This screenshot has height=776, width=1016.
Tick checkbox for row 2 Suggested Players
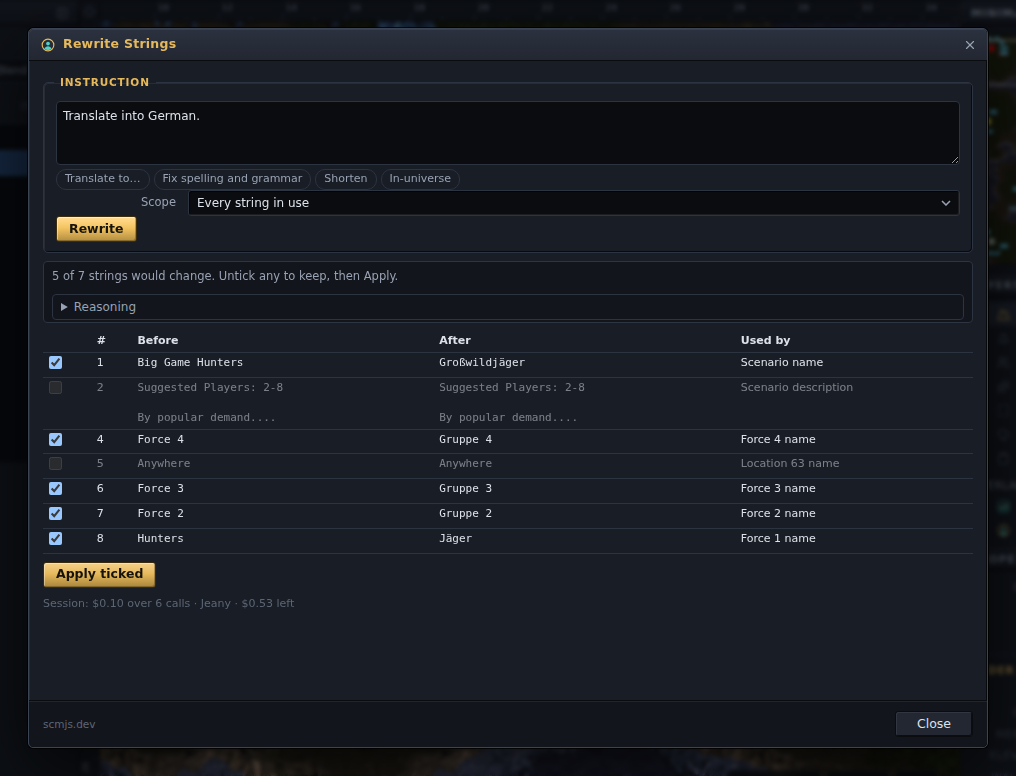click(x=56, y=387)
